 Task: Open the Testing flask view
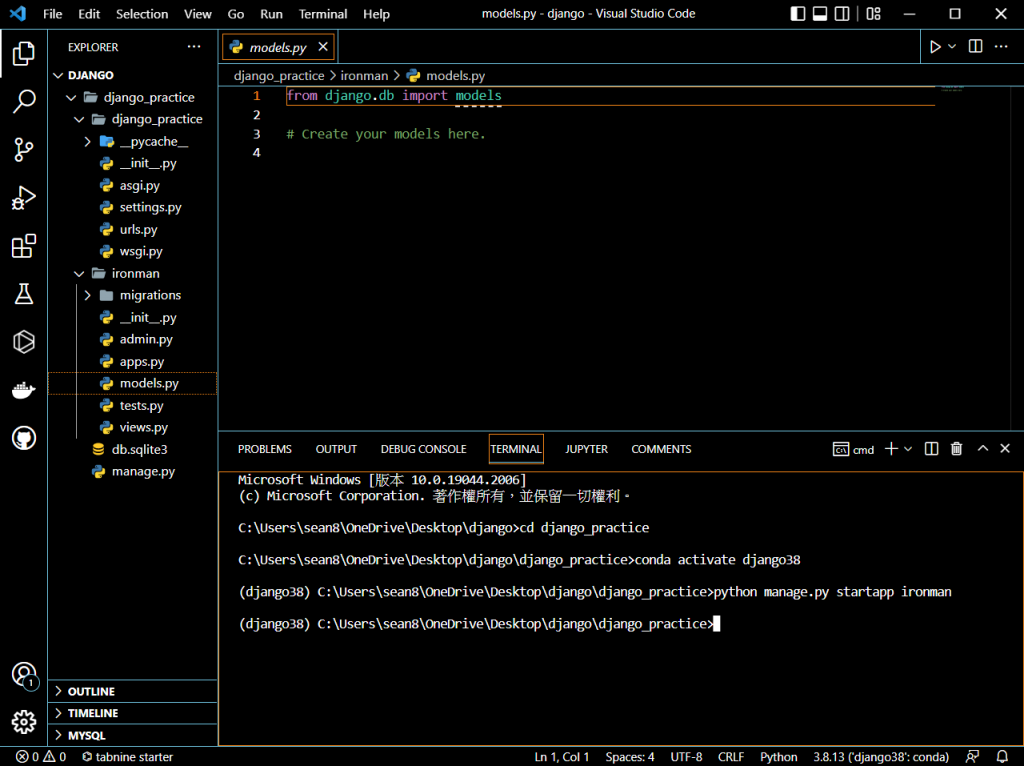tap(24, 294)
